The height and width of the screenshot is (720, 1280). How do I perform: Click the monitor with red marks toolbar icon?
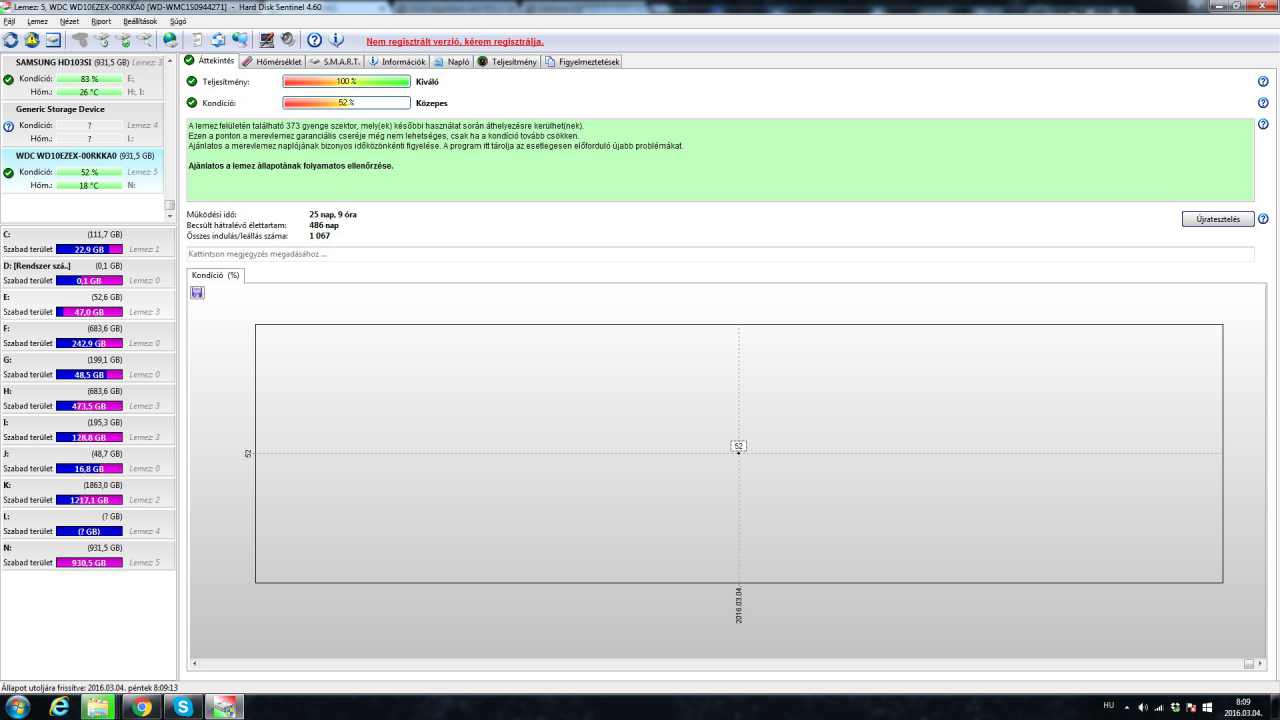267,40
